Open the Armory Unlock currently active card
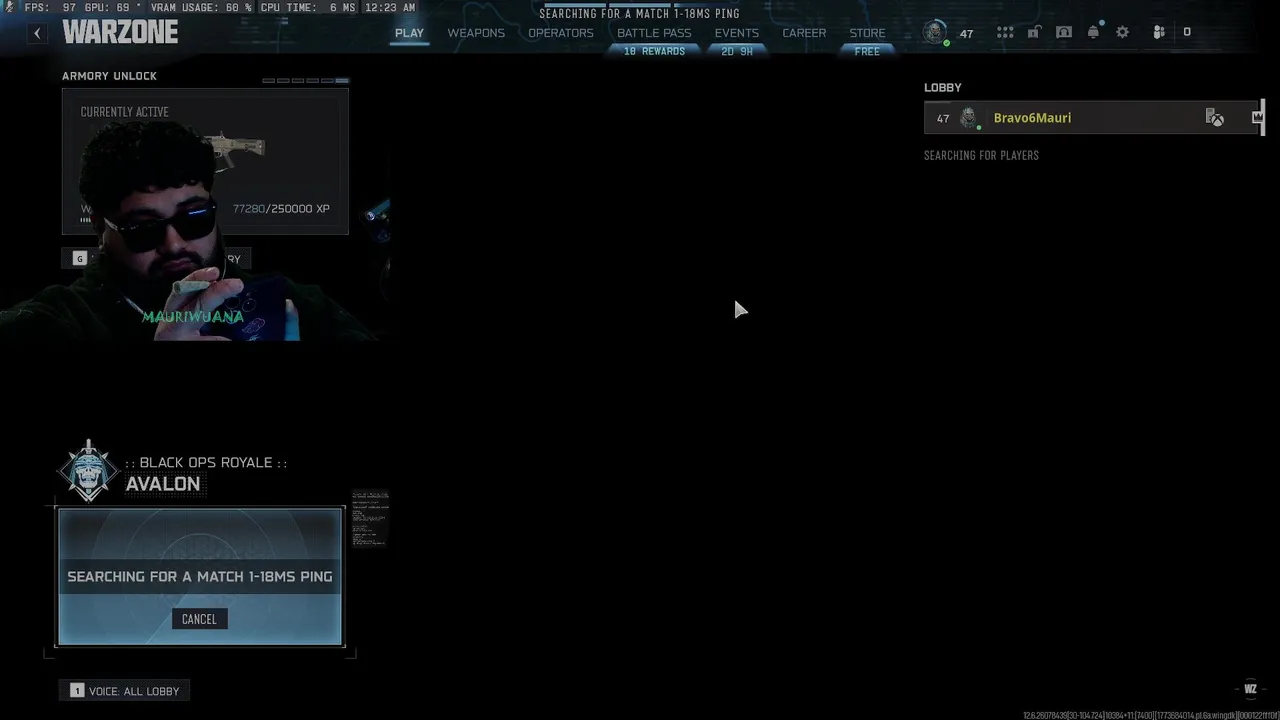 [205, 161]
